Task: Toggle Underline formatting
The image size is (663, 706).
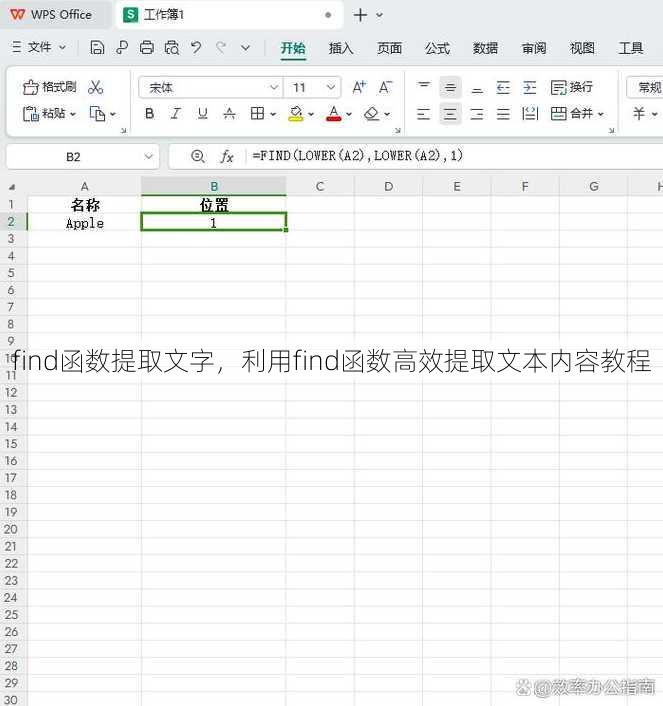Action: [x=203, y=113]
